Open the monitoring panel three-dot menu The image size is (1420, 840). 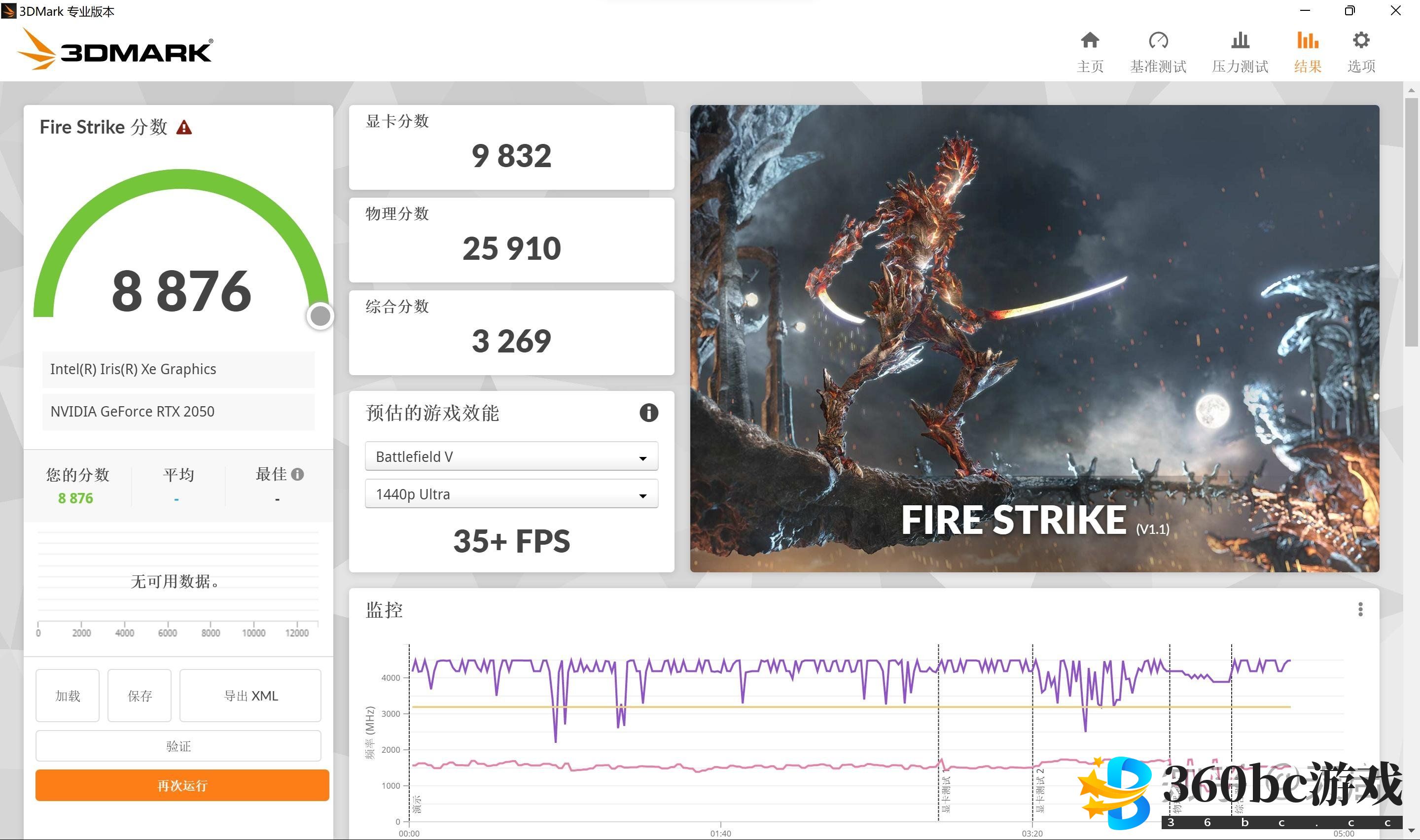pyautogui.click(x=1360, y=609)
